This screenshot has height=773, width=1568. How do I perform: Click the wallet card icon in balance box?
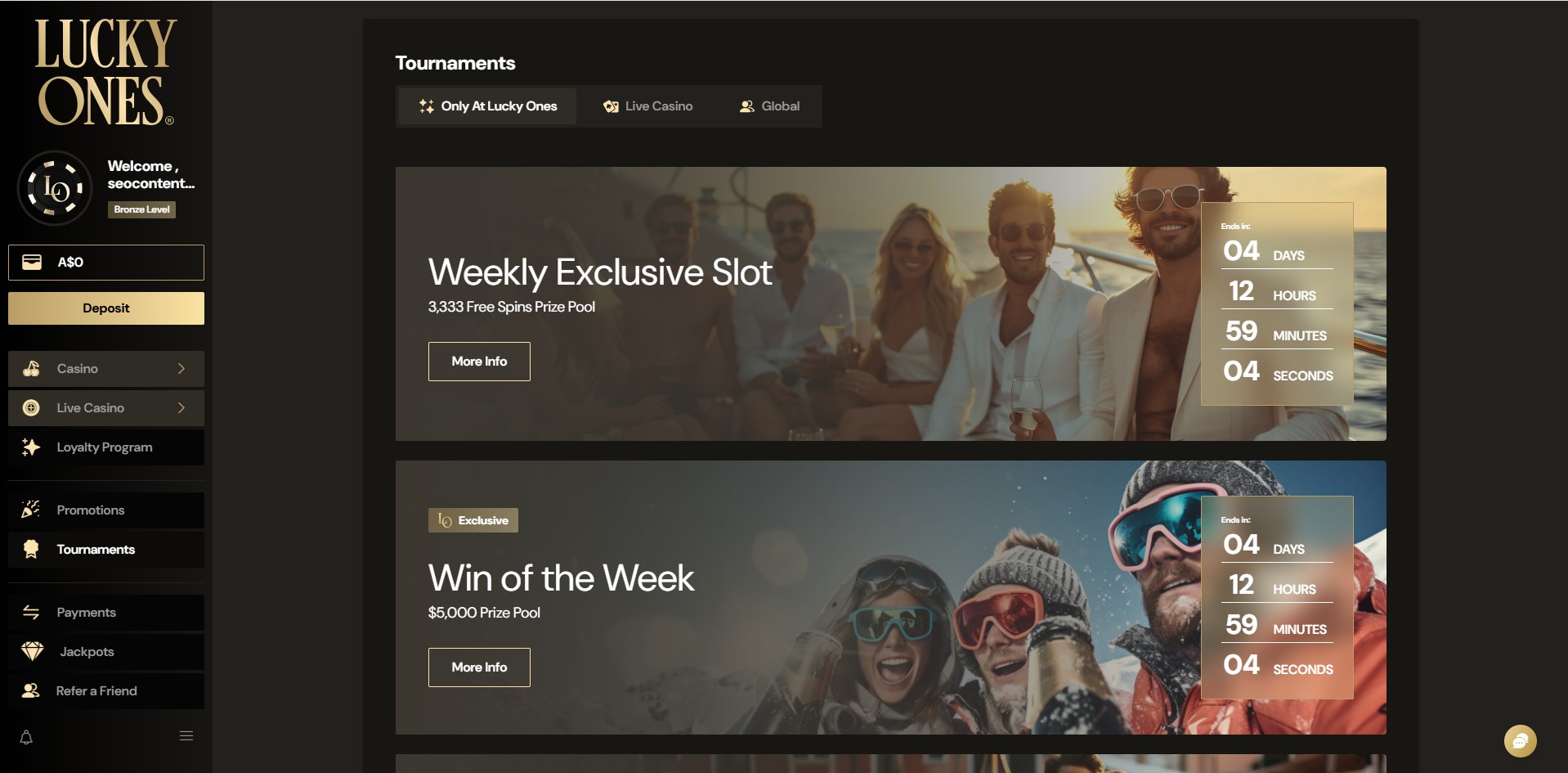pyautogui.click(x=32, y=262)
